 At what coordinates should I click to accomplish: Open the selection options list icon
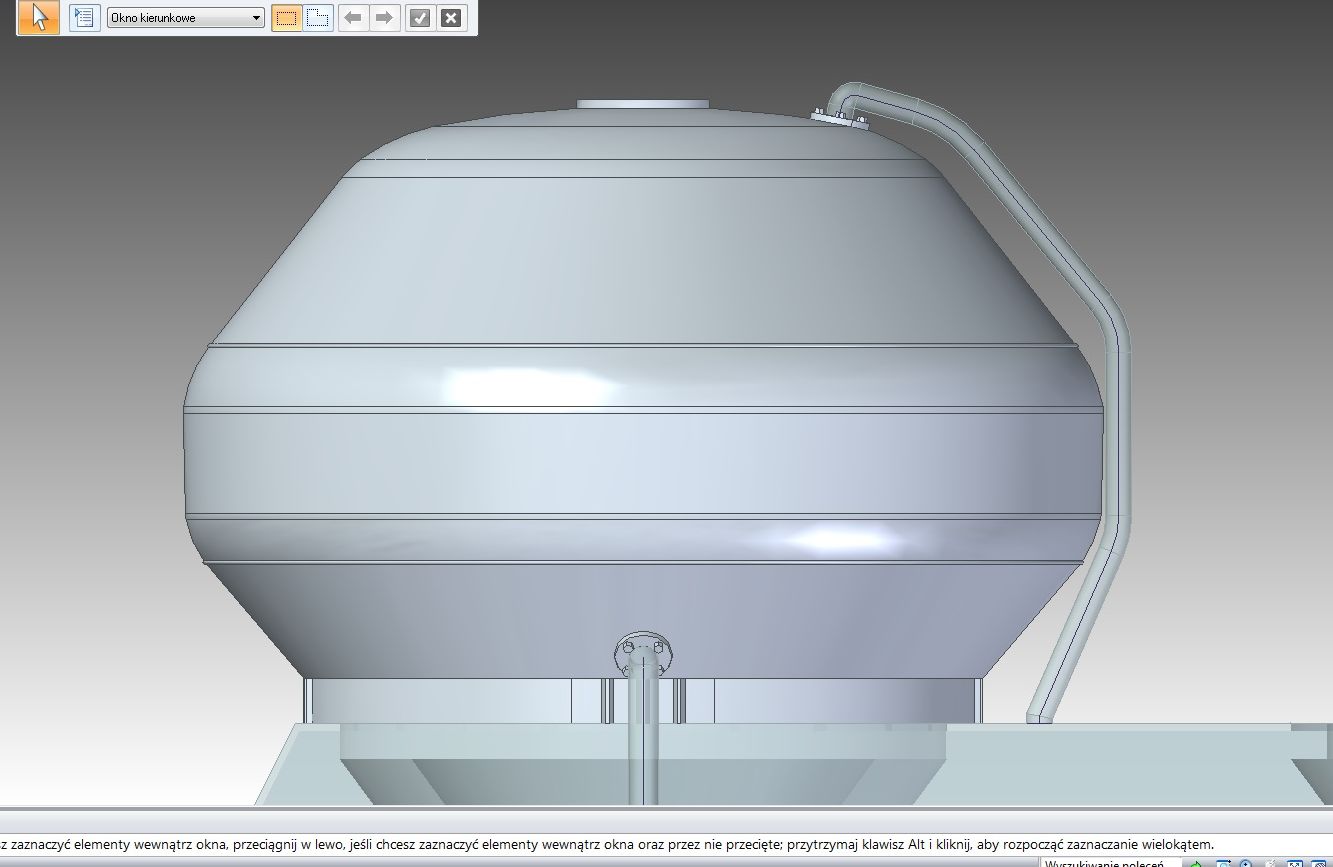coord(84,17)
